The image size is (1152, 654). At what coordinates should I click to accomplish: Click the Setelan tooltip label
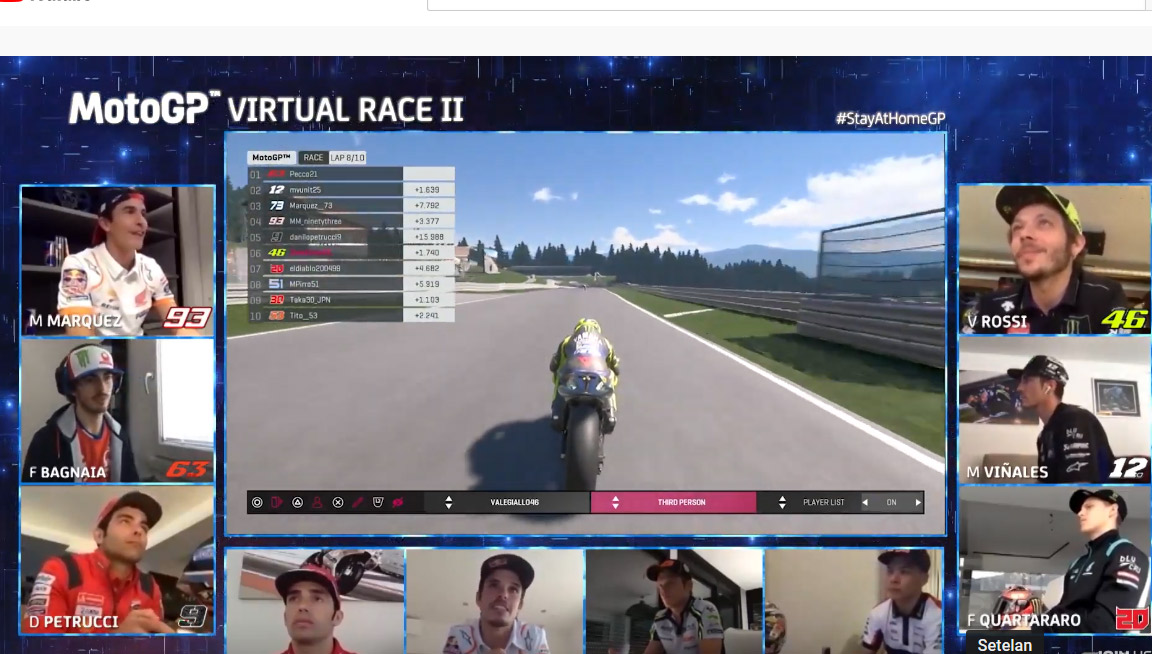coord(1004,644)
